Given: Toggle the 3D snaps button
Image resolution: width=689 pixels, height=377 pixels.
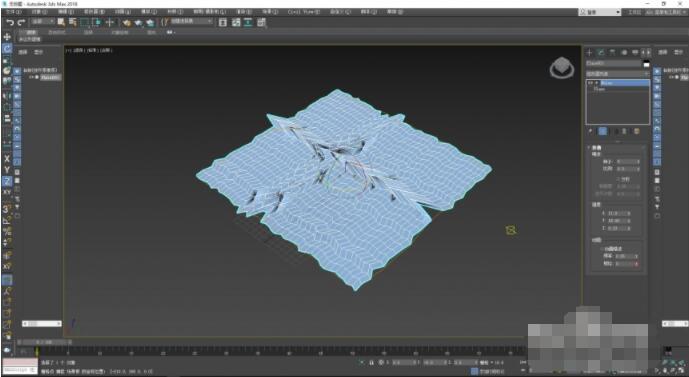Looking at the screenshot, I should [x=7, y=209].
